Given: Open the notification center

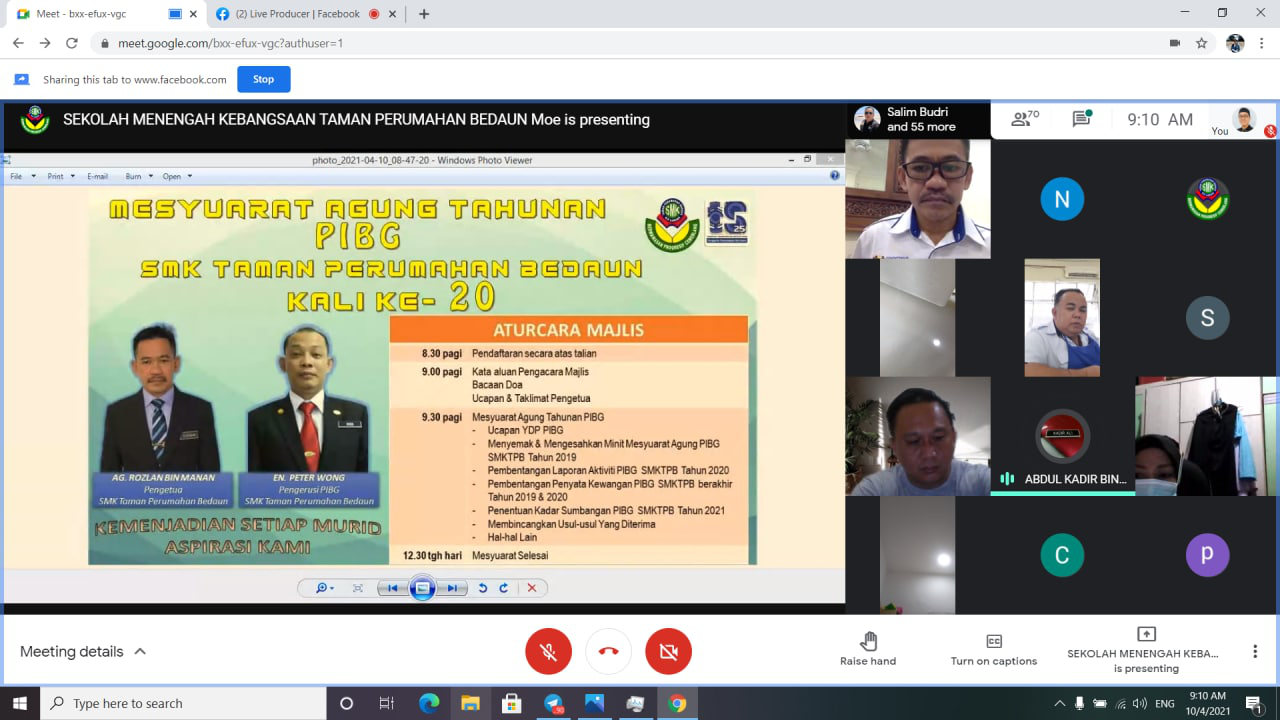Looking at the screenshot, I should (1254, 703).
